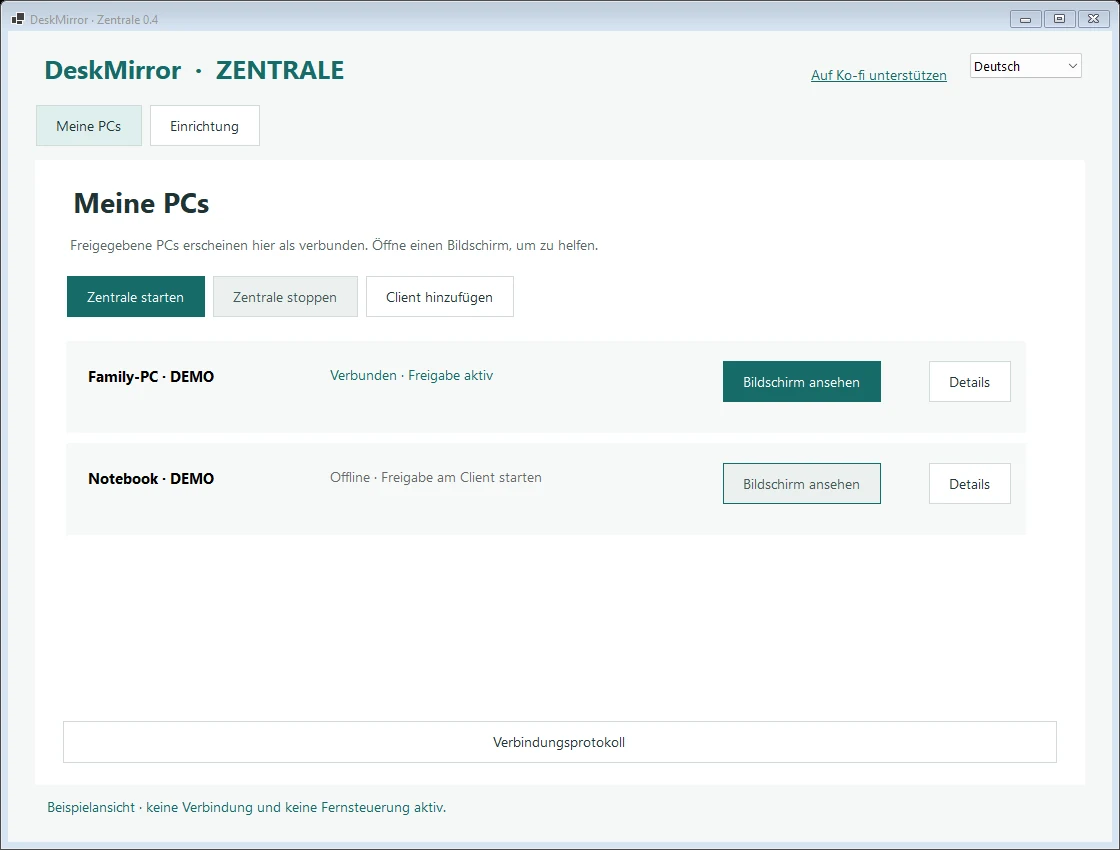
Task: Click Bildschirm ansehen for Notebook
Action: (x=801, y=484)
